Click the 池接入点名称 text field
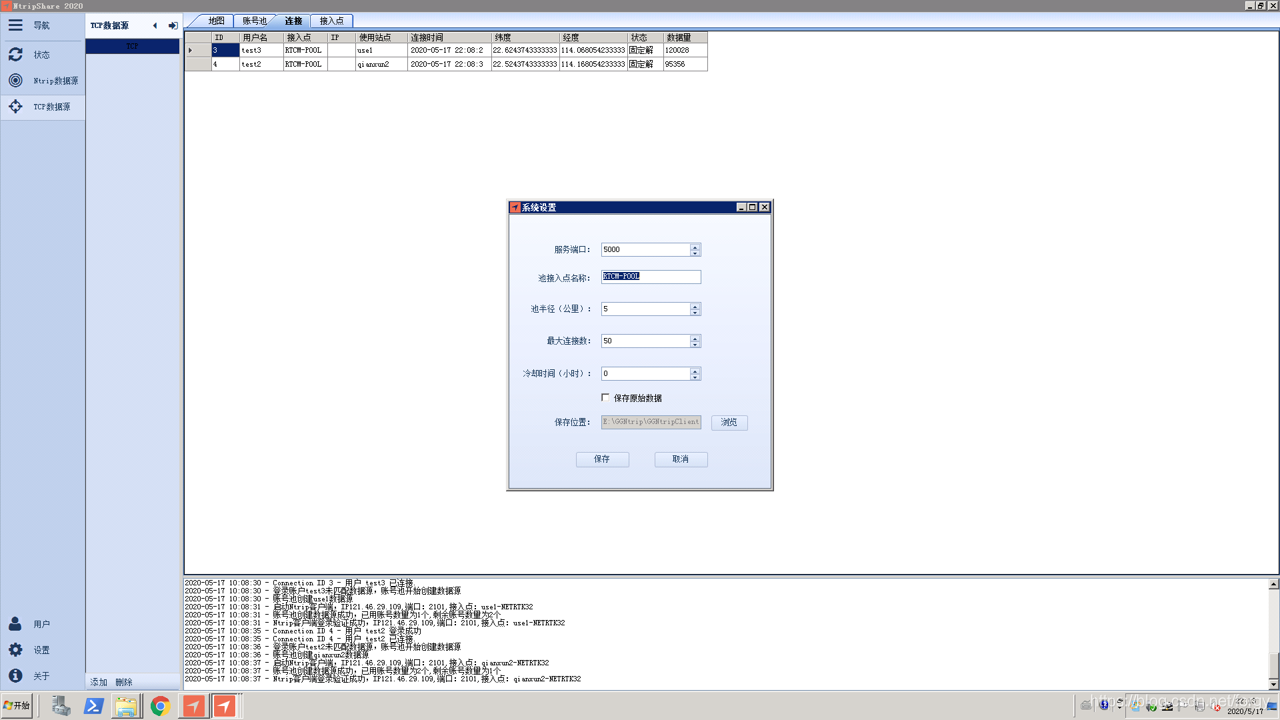 click(651, 277)
